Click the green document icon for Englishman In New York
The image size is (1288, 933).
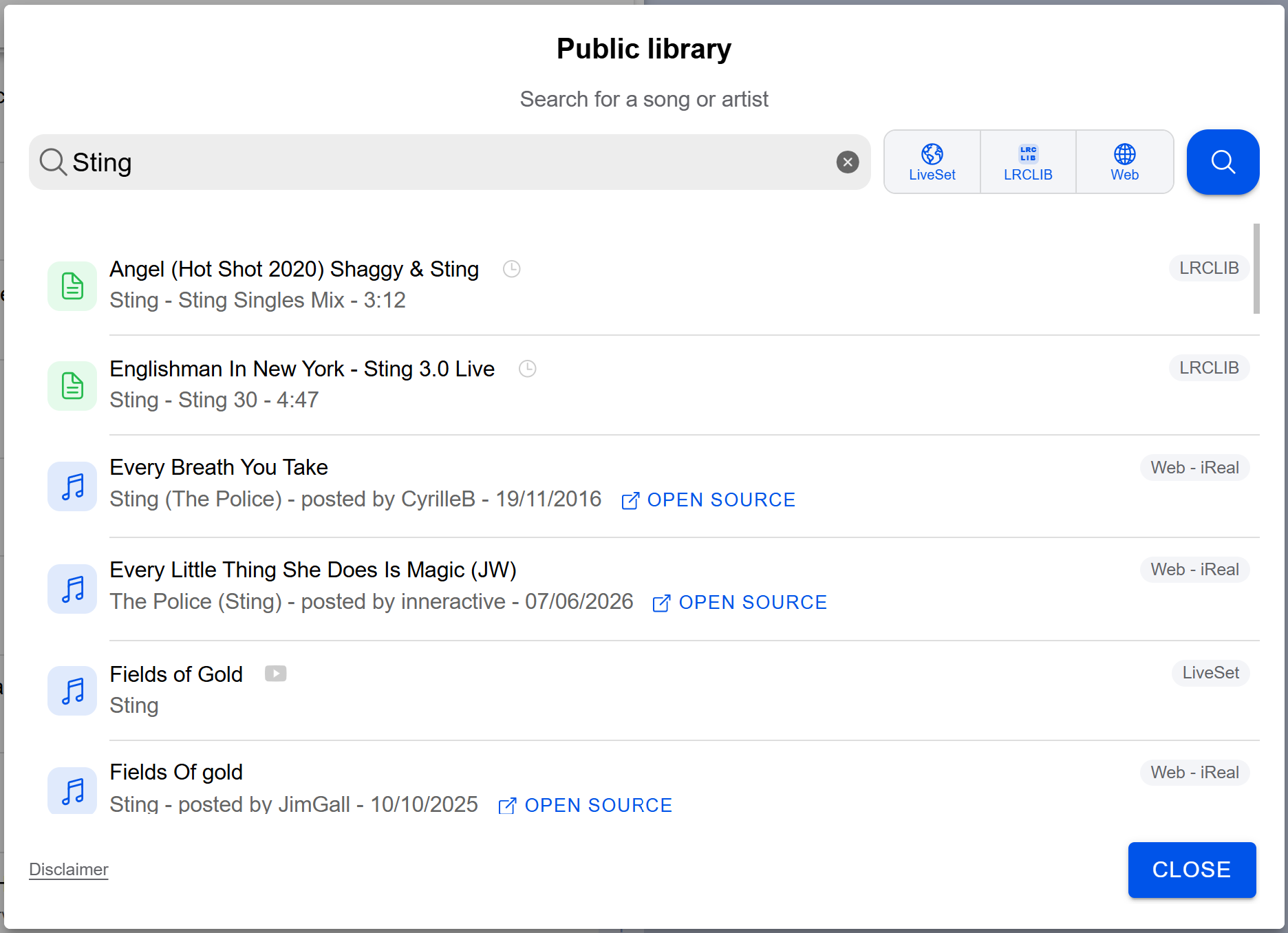tap(72, 385)
